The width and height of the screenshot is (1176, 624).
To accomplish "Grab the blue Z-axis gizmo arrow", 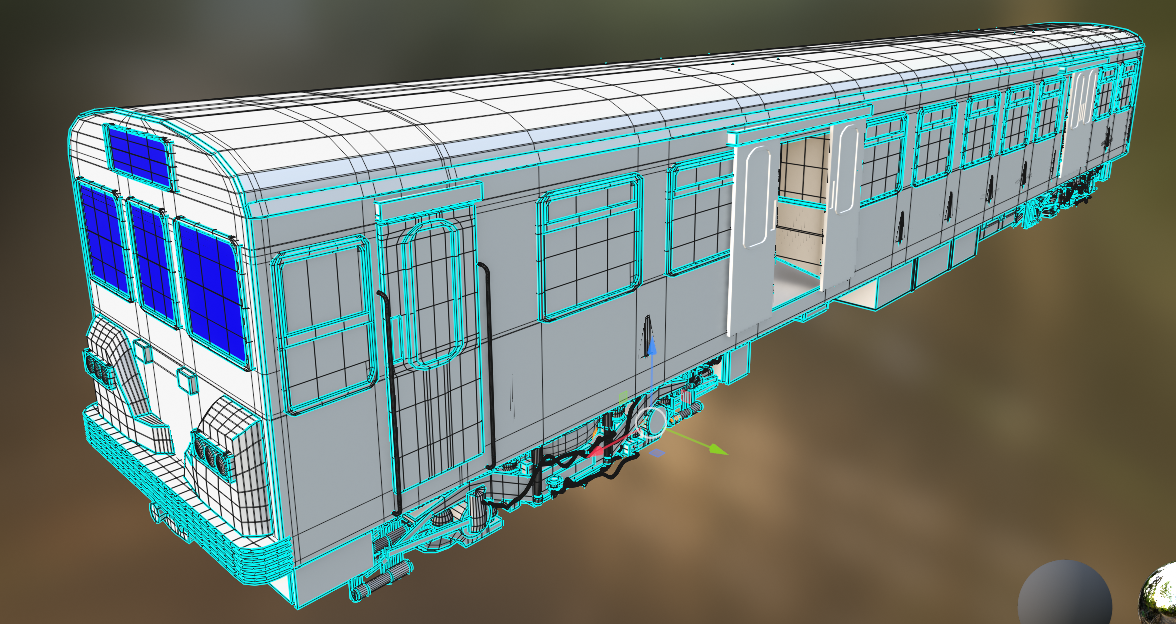I will [652, 348].
